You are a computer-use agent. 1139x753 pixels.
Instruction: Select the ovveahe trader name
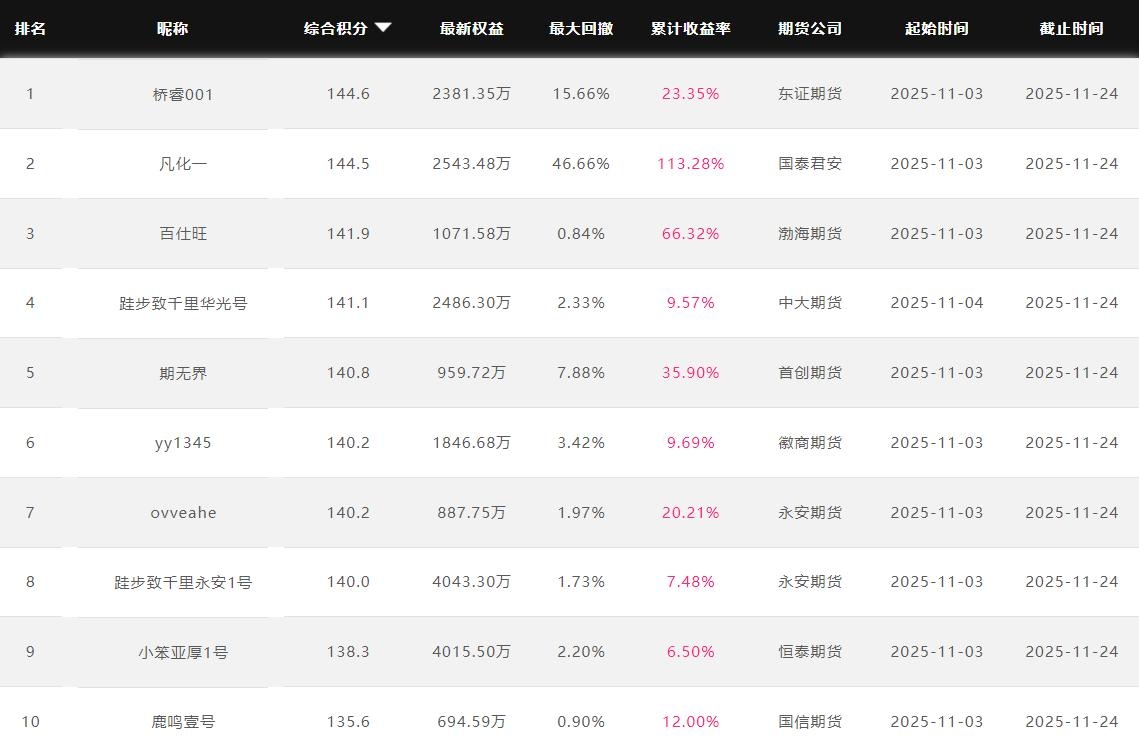[183, 513]
